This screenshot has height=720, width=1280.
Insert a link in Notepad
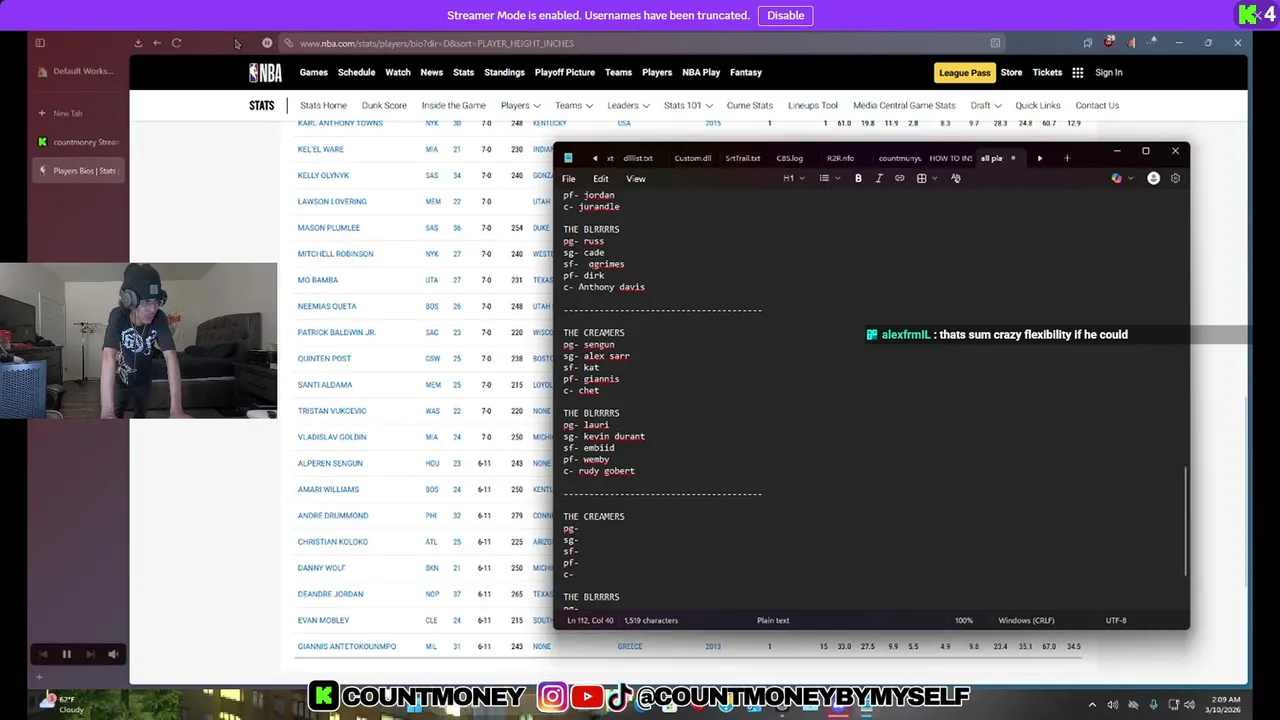(x=899, y=178)
